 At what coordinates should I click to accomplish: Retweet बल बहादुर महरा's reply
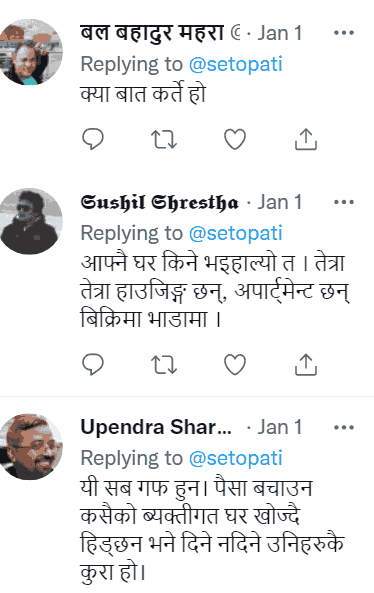(164, 139)
